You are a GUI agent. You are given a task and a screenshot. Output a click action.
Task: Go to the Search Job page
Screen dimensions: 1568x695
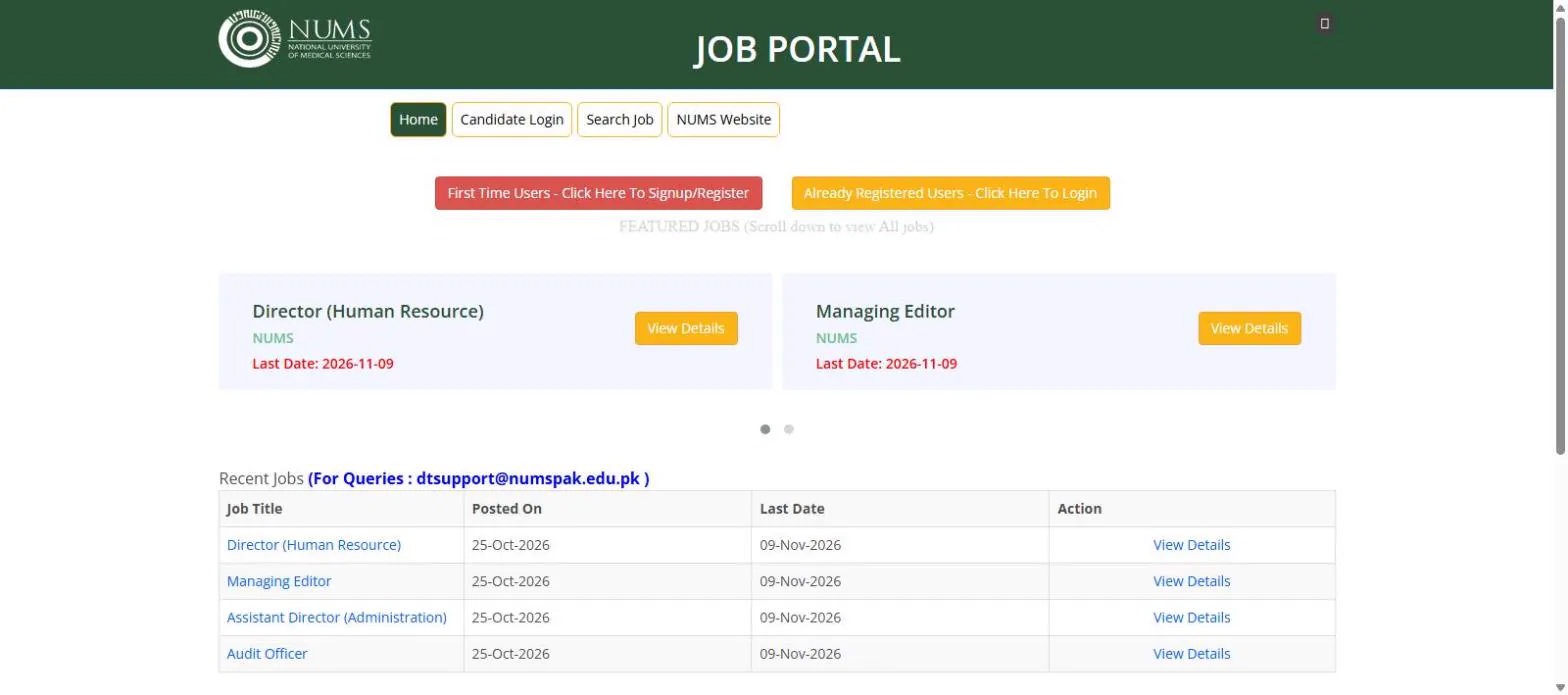point(620,120)
